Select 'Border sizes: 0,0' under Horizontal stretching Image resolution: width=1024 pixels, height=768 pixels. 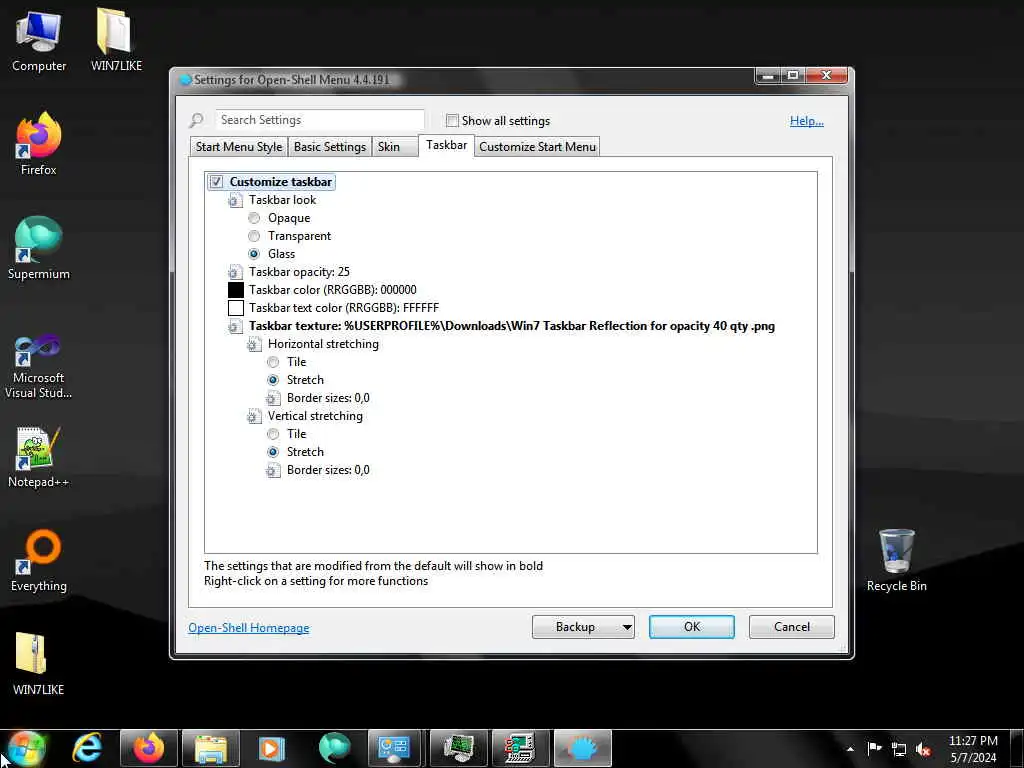[328, 398]
